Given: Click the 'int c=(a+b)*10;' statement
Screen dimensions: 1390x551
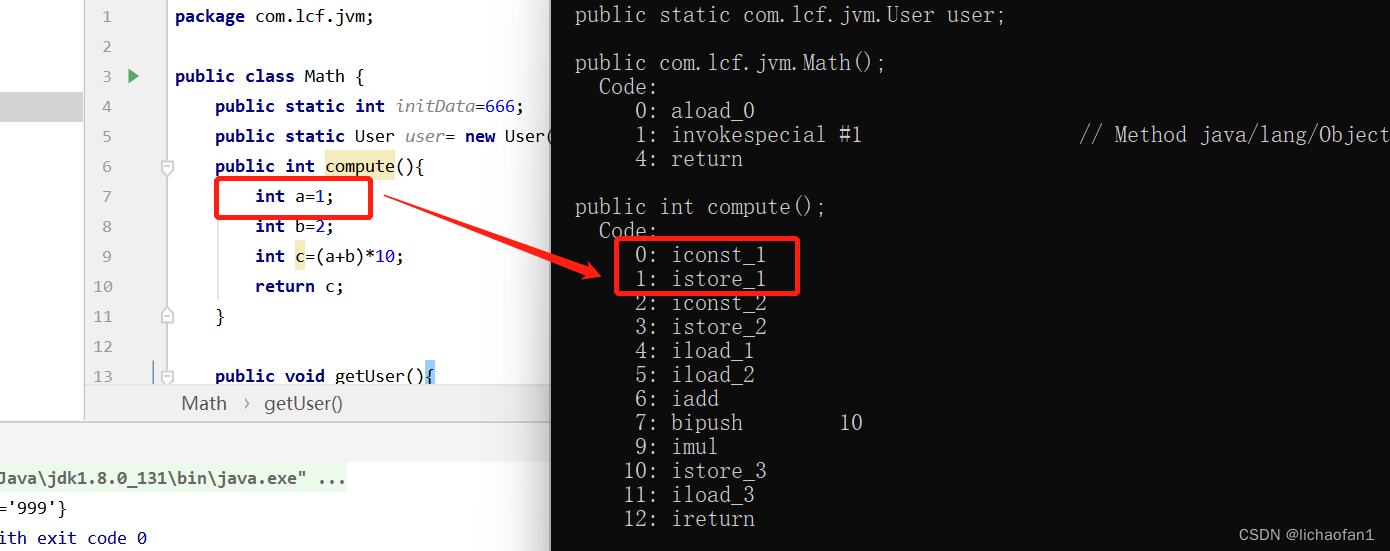Looking at the screenshot, I should [329, 256].
